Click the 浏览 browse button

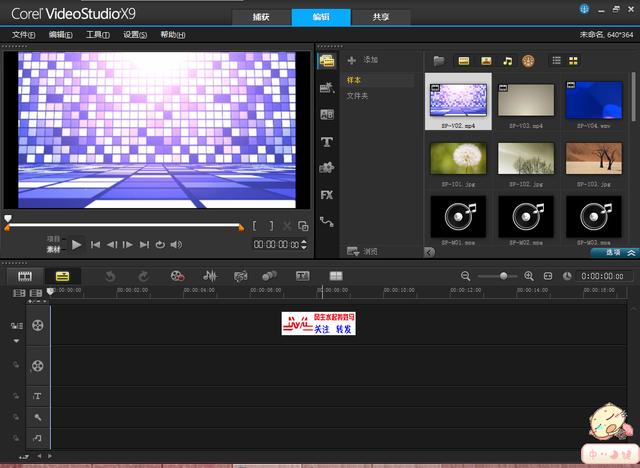click(x=363, y=251)
